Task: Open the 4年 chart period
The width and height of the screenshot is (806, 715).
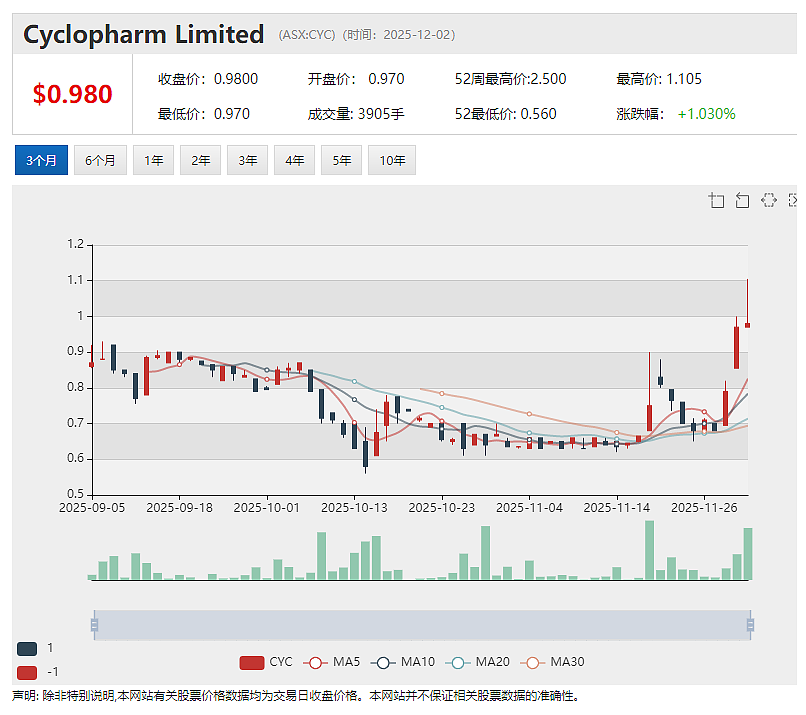Action: (295, 160)
